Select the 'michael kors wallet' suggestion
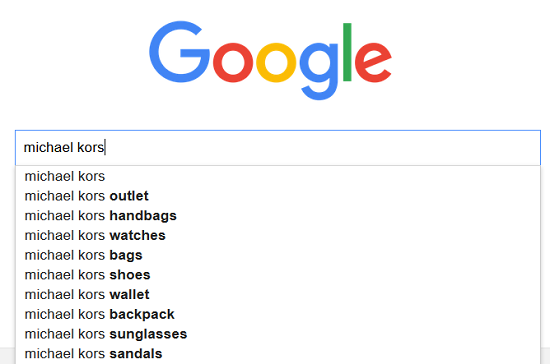The image size is (550, 364). click(x=278, y=294)
